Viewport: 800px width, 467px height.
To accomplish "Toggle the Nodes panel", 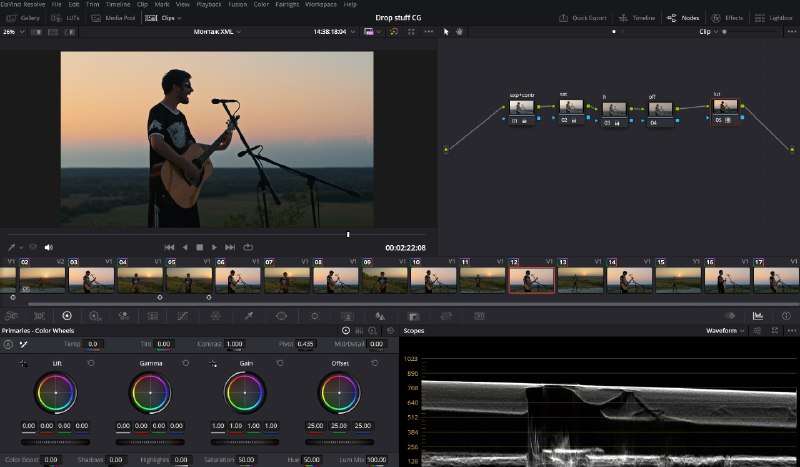I will [683, 18].
